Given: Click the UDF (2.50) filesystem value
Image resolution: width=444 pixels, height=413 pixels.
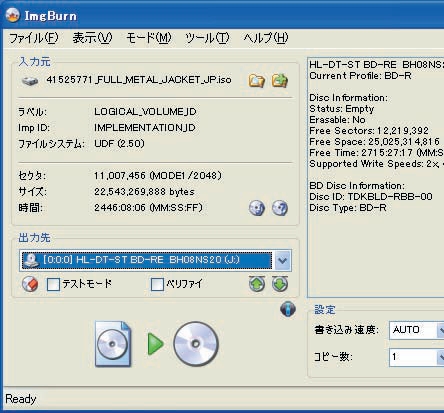Looking at the screenshot, I should [x=119, y=144].
